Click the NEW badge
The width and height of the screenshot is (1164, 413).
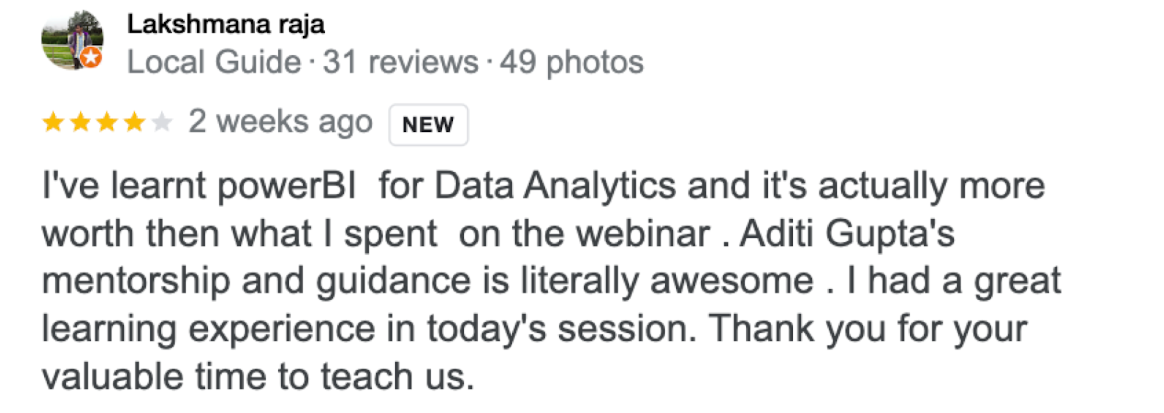pyautogui.click(x=428, y=125)
